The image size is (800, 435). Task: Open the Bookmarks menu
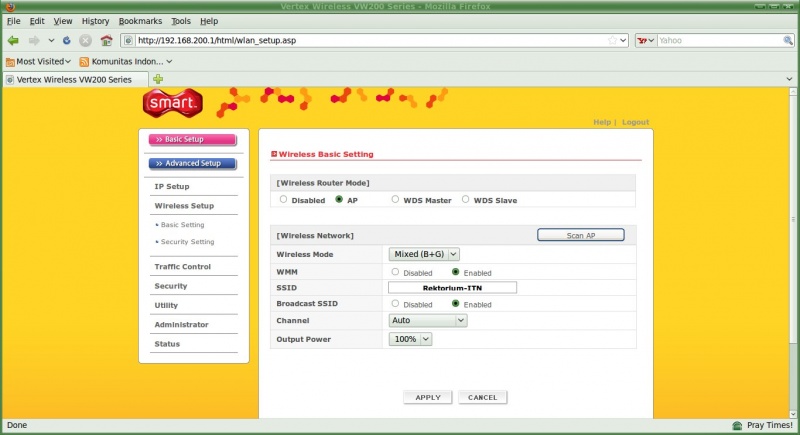tap(139, 21)
